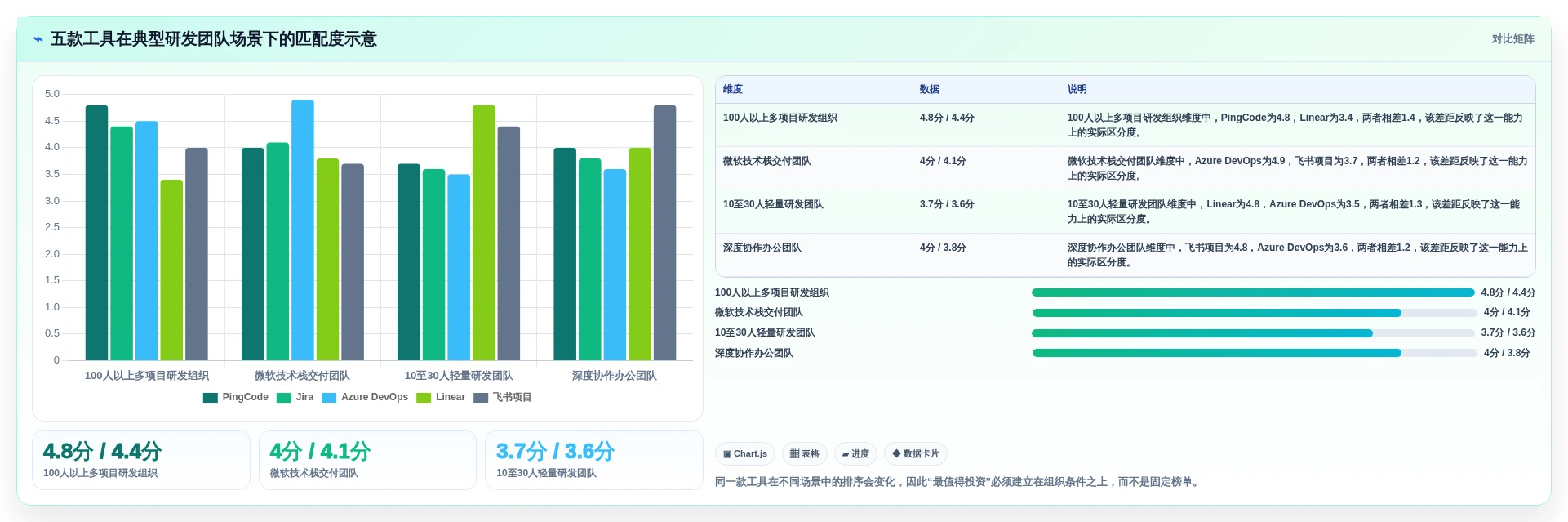Click the Chart.js chip
This screenshot has width=1568, height=522.
[745, 454]
